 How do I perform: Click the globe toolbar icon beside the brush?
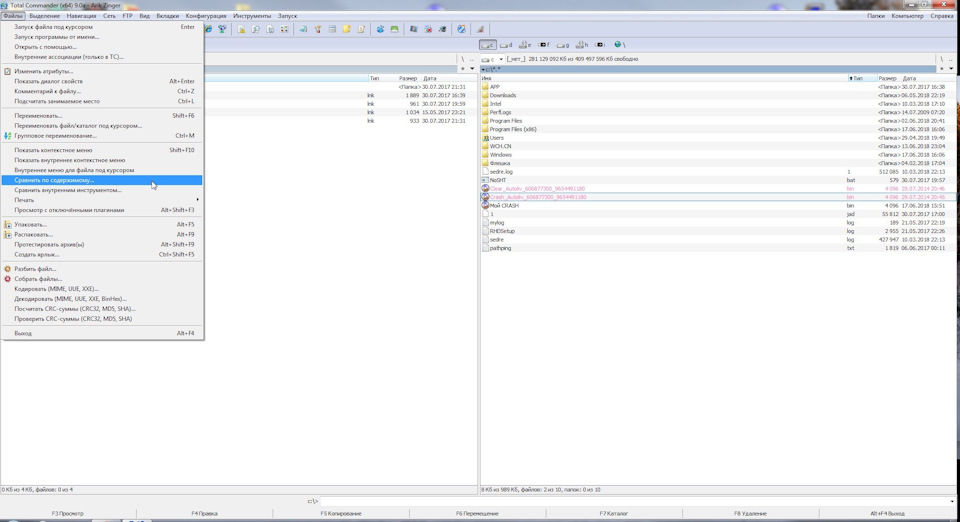coord(461,29)
